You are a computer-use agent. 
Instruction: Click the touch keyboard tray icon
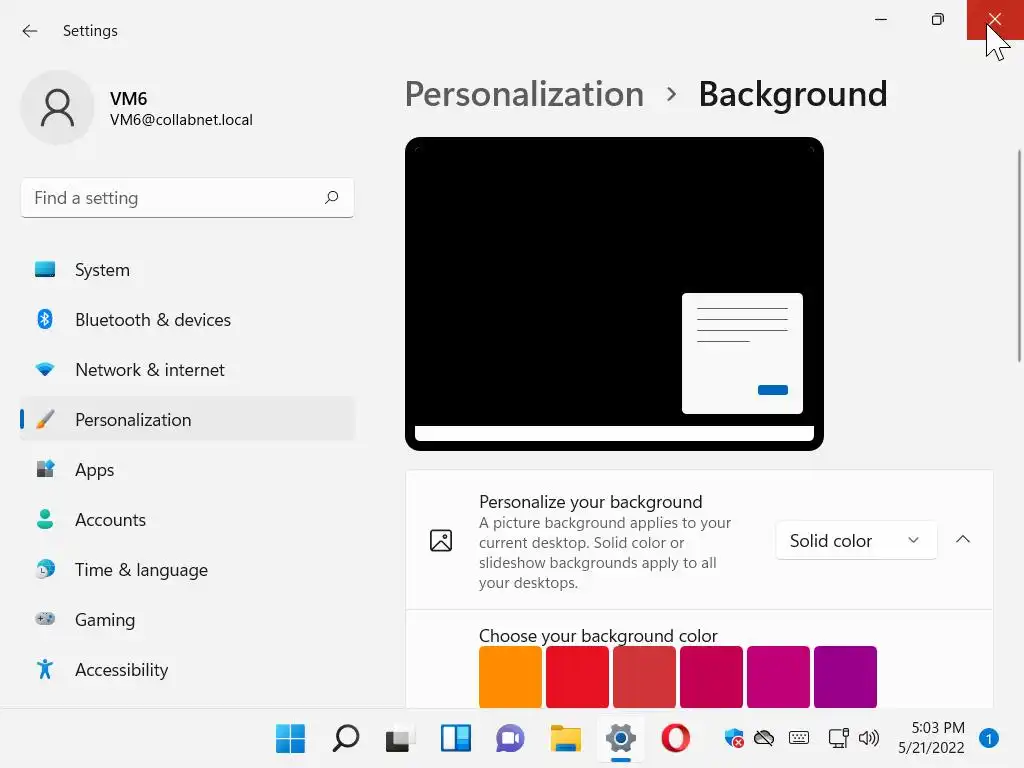point(799,738)
